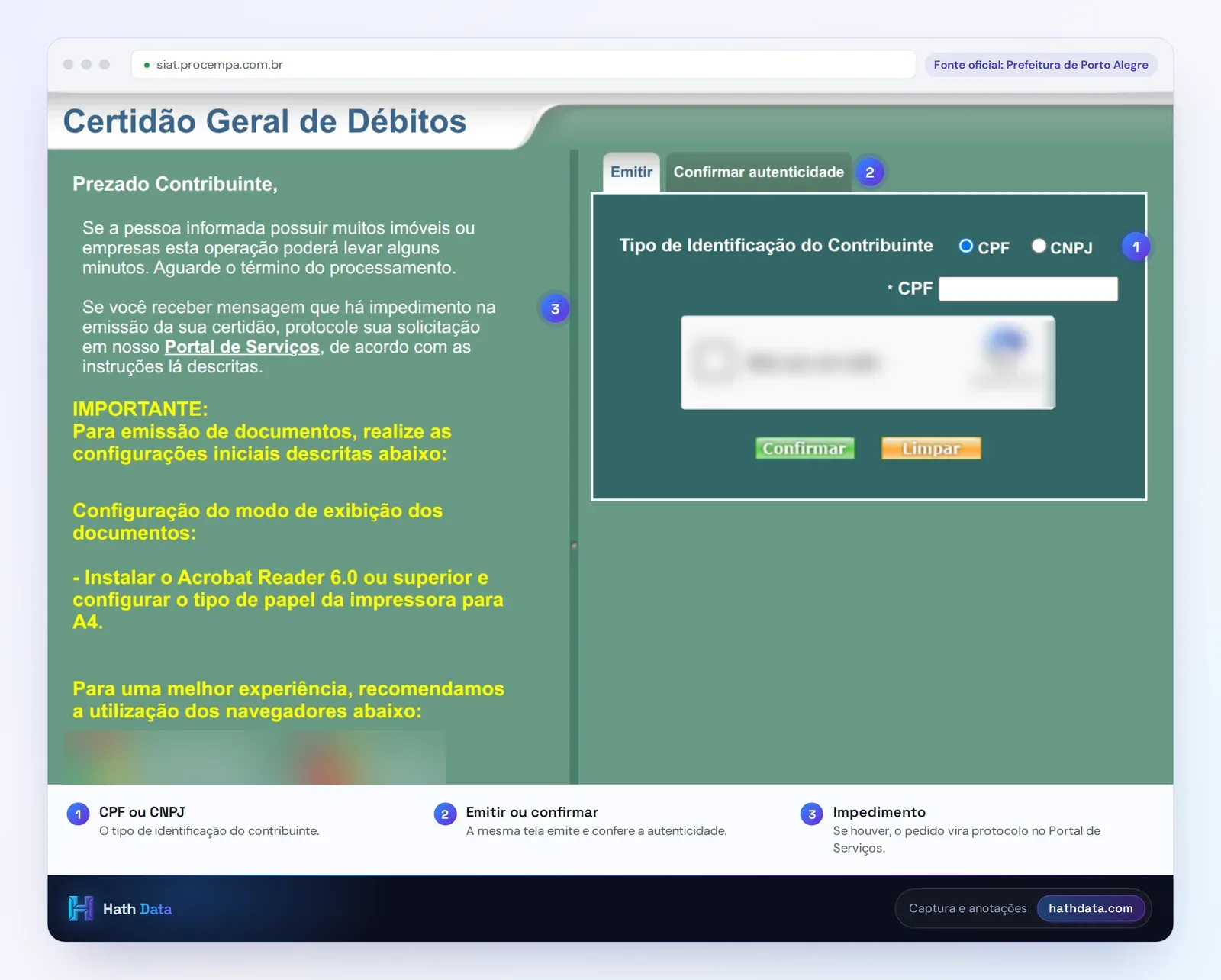Click 'Tipo de Identificação do Contribuinte' label
This screenshot has width=1221, height=980.
(x=776, y=245)
